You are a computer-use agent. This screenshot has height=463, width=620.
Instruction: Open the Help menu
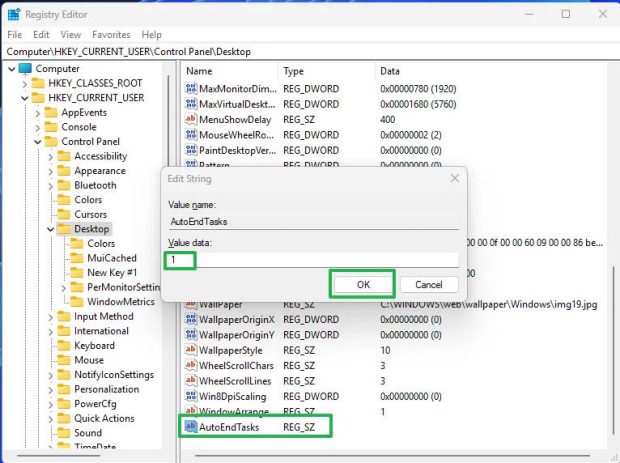[x=151, y=35]
